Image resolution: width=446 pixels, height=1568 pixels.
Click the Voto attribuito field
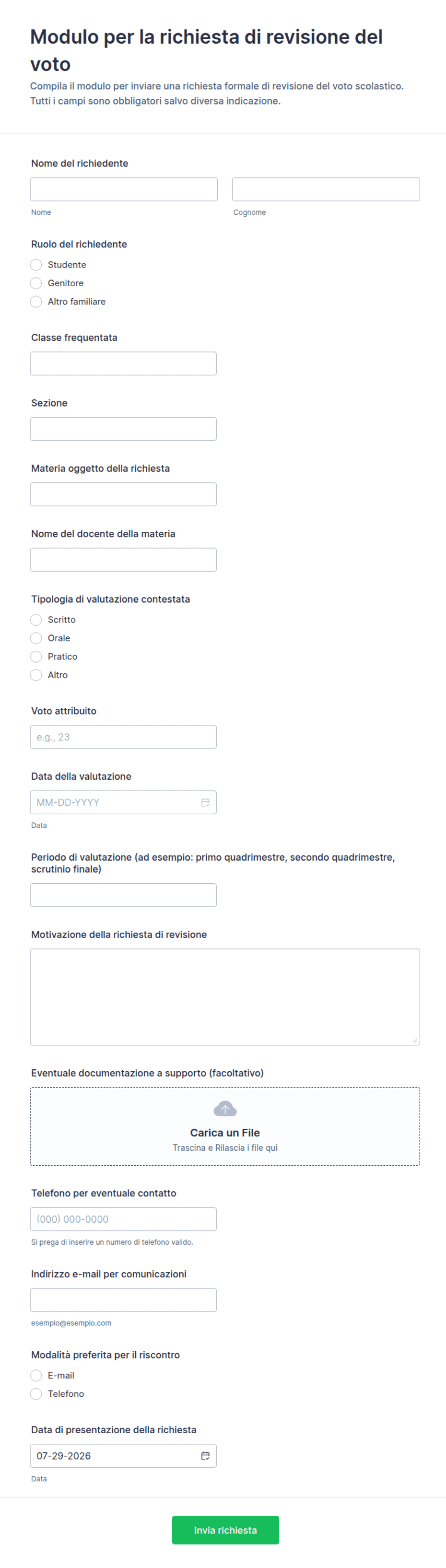124,737
